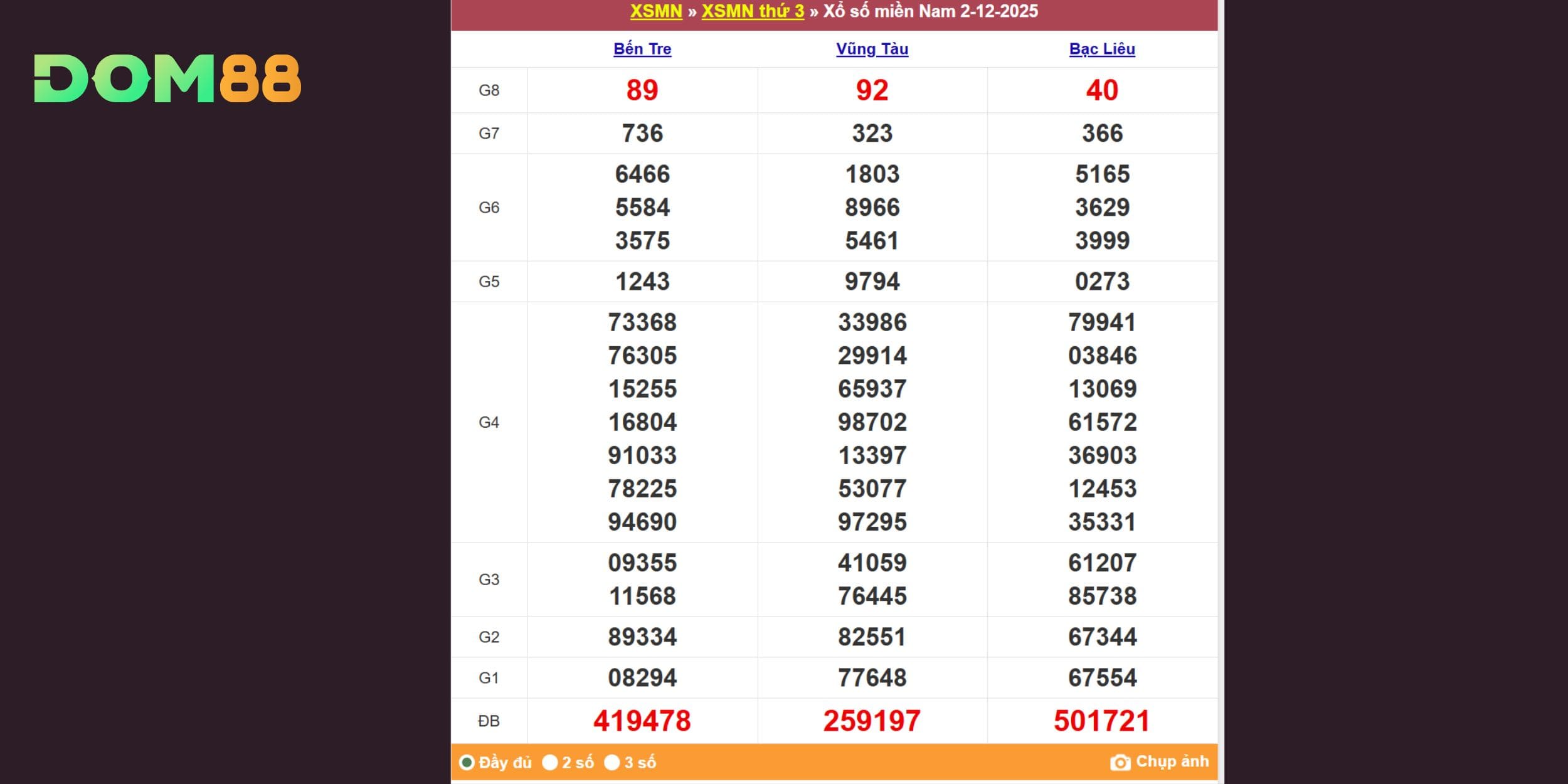1568x784 pixels.
Task: Click the ĐB row label
Action: 489,721
